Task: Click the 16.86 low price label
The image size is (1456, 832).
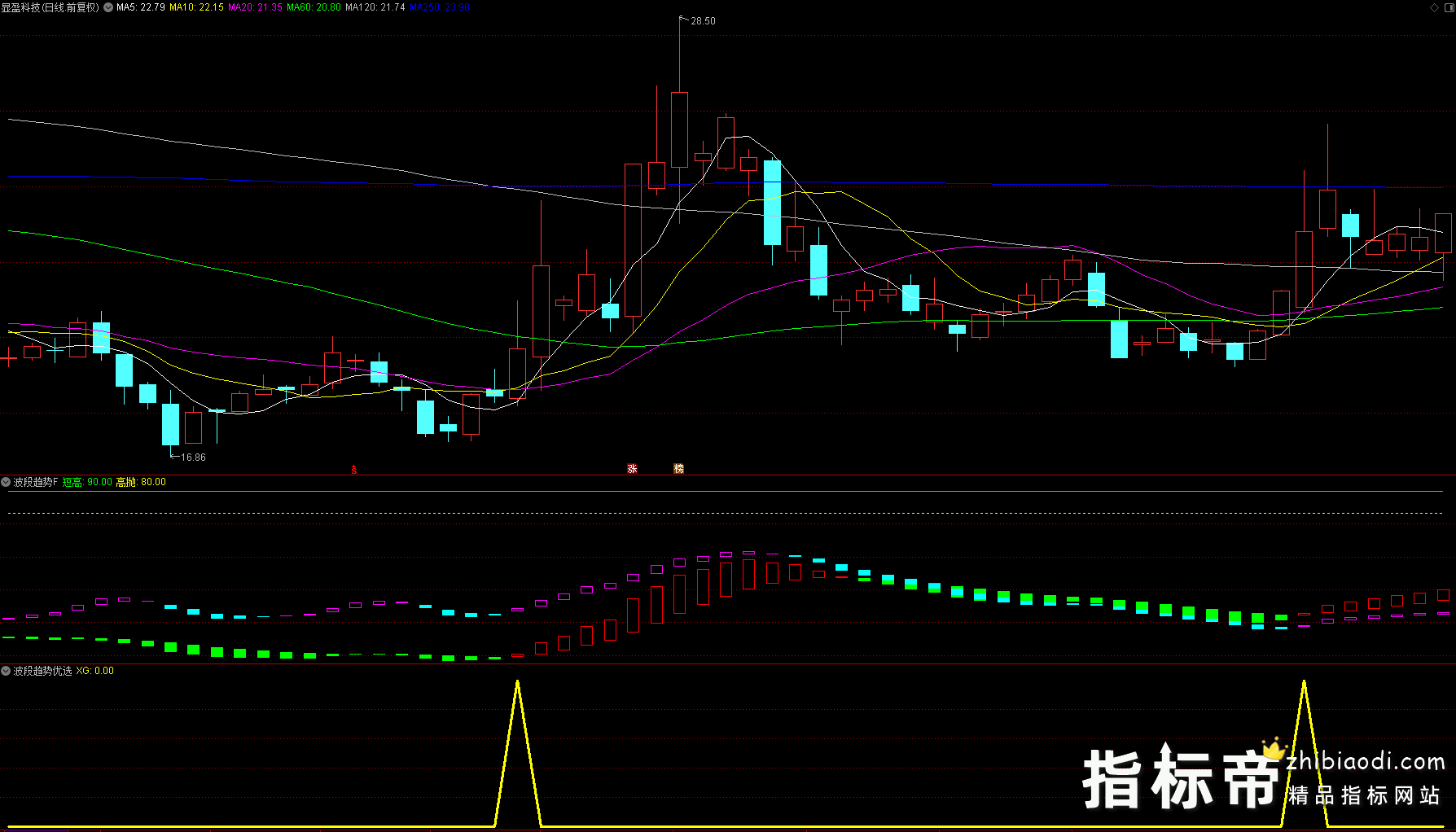Action: (x=193, y=458)
